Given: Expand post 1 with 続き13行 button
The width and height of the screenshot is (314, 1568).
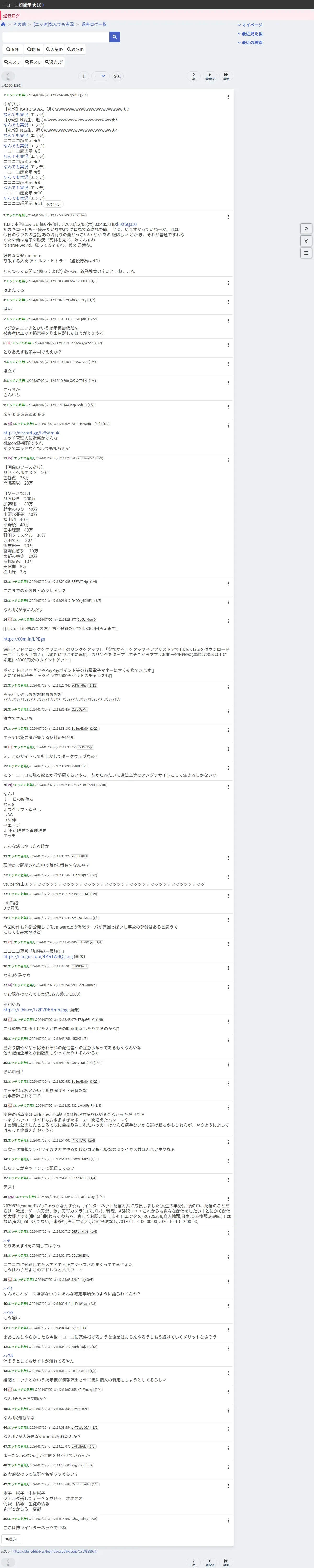Looking at the screenshot, I should tap(54, 204).
